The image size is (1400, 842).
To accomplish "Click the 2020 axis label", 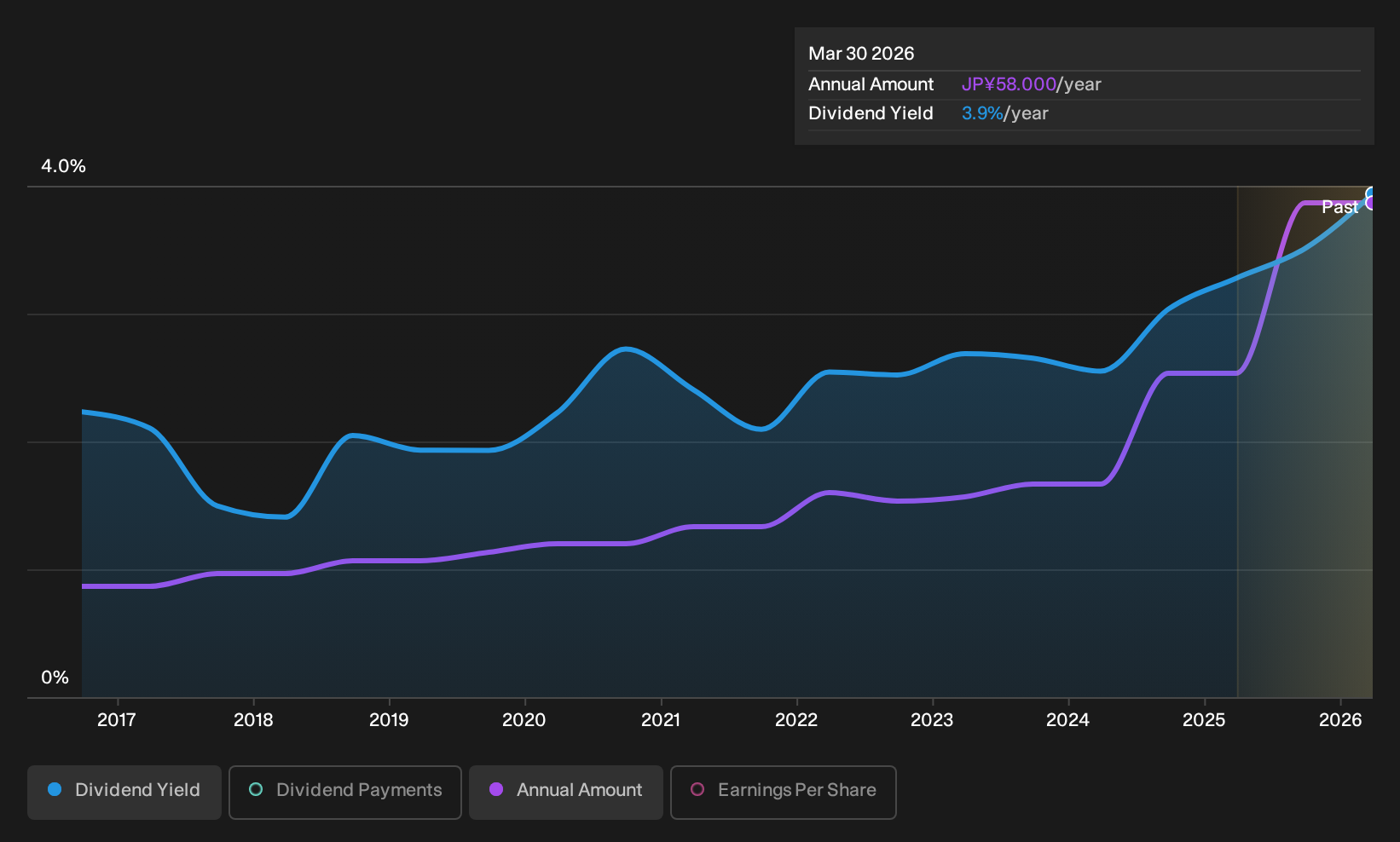I will pyautogui.click(x=524, y=720).
